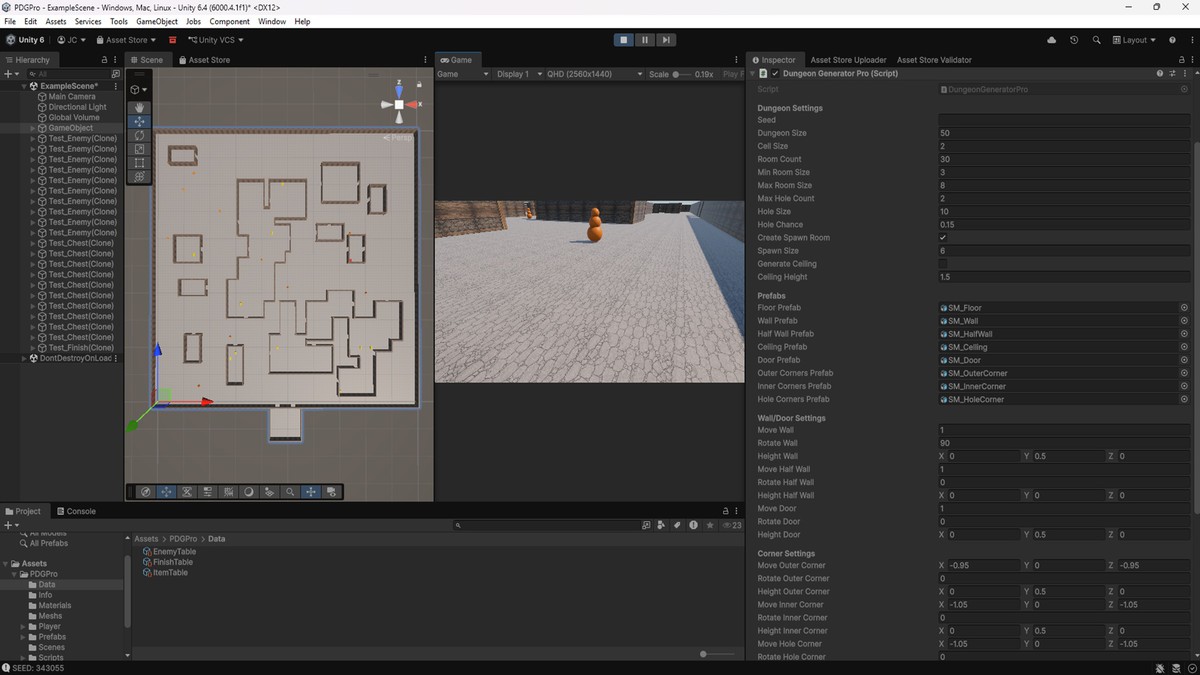Open the toolbar help icon
Screen dimensions: 1200x675
pyautogui.click(x=1172, y=40)
